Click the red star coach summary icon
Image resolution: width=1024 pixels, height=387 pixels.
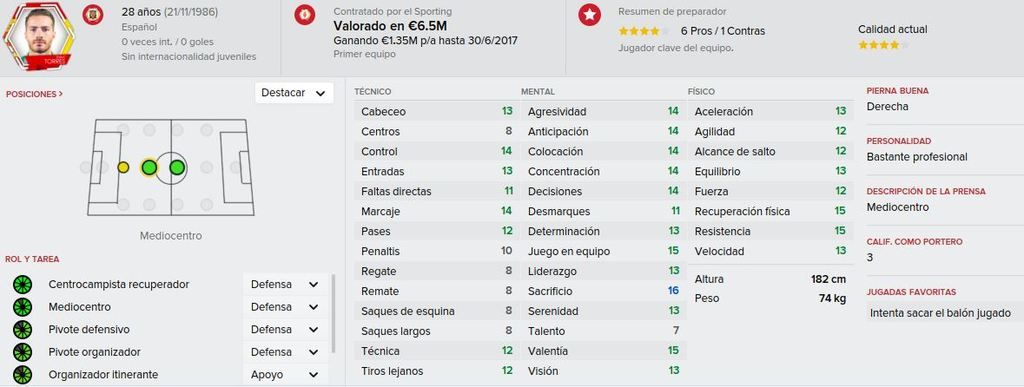[x=590, y=14]
